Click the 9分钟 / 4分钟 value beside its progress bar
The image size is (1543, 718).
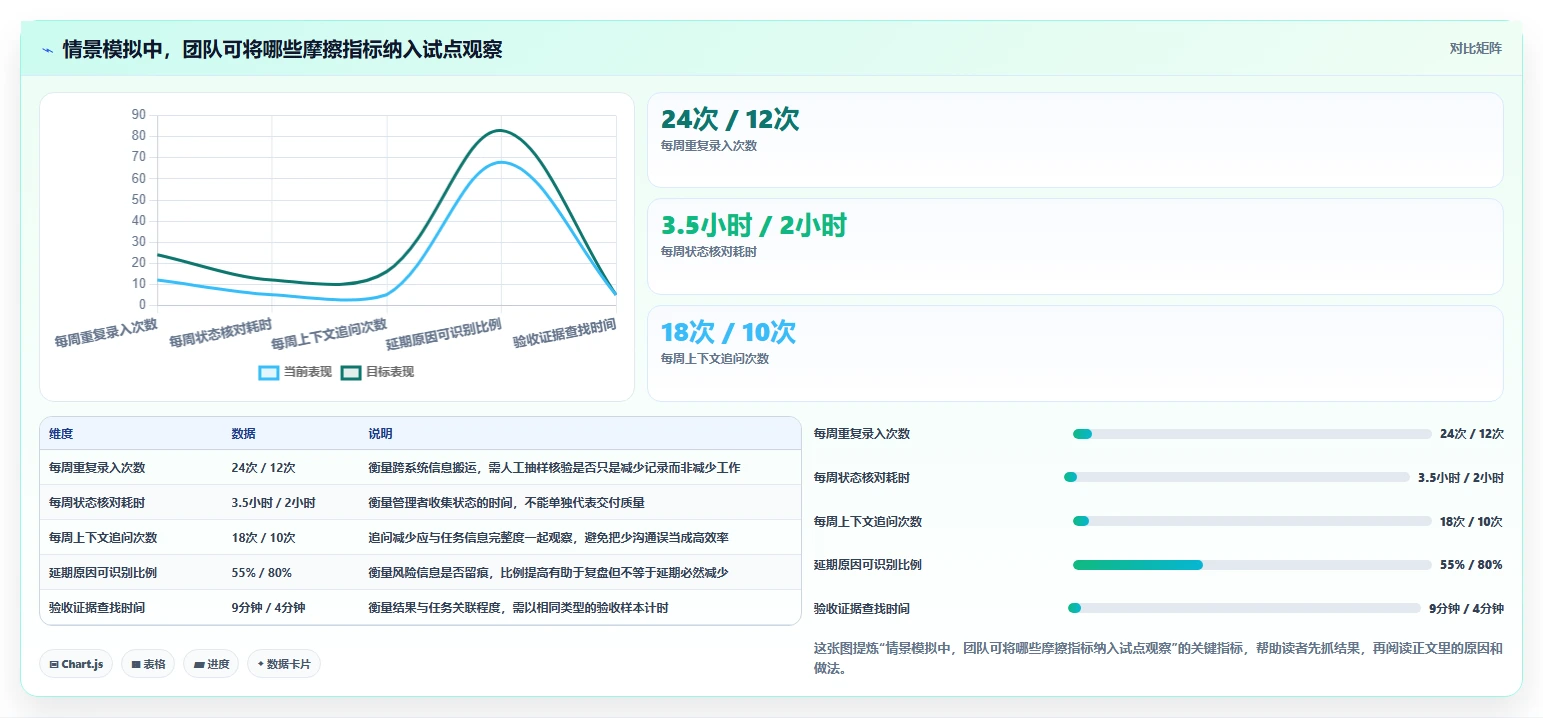coord(1466,608)
